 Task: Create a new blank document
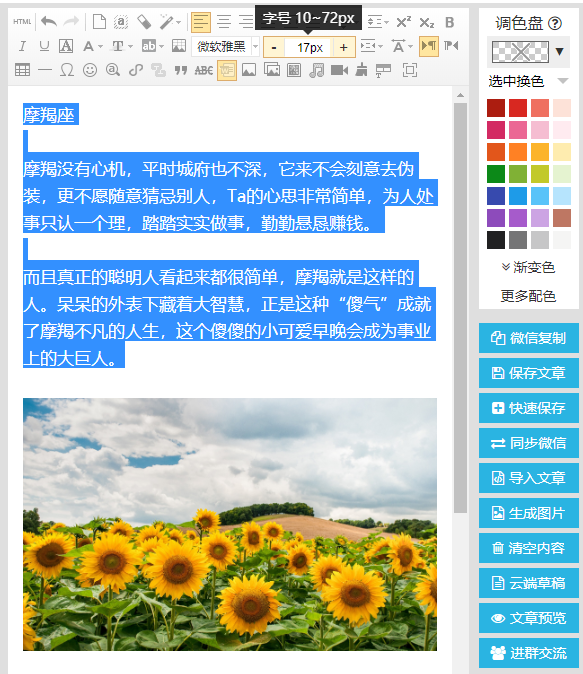tap(99, 21)
